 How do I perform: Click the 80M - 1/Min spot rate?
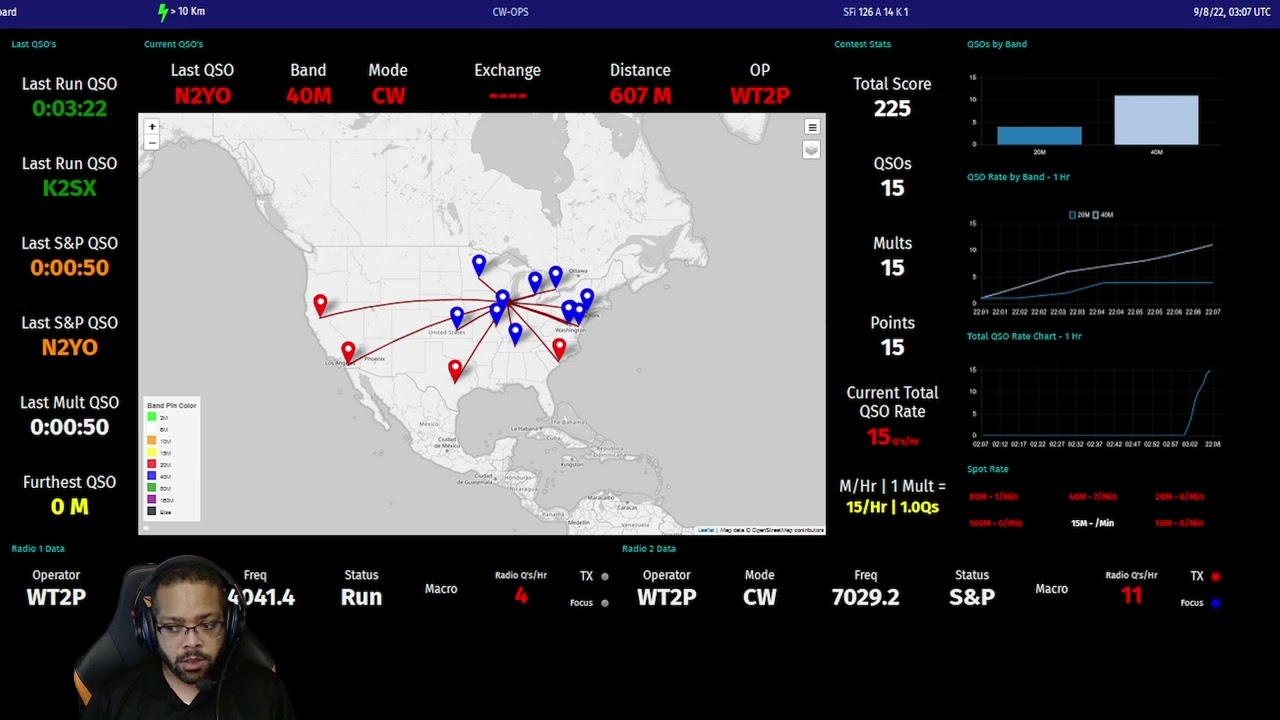994,496
